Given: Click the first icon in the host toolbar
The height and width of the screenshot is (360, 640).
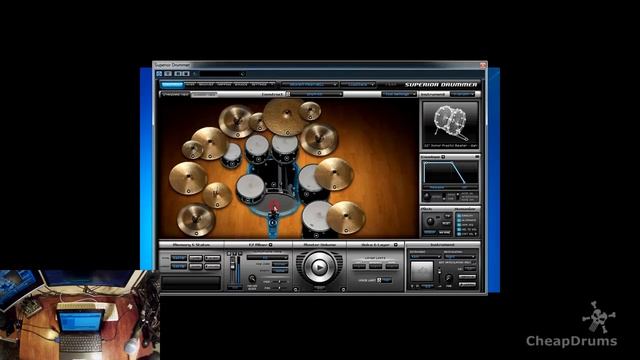Looking at the screenshot, I should click(160, 73).
